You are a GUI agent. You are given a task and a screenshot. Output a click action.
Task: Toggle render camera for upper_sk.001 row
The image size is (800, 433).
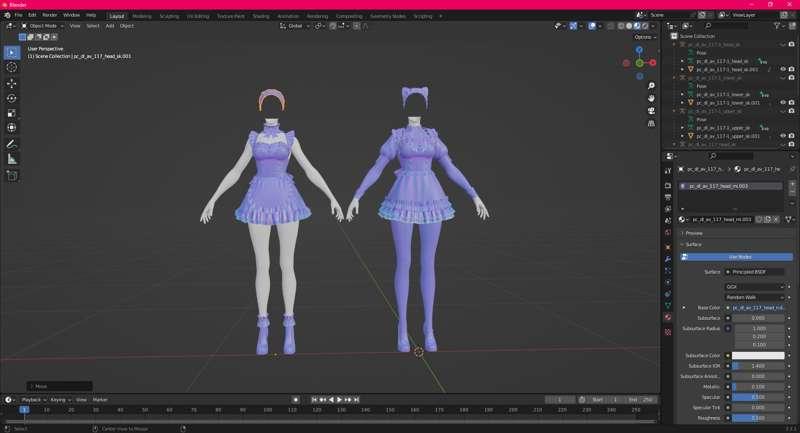[791, 136]
